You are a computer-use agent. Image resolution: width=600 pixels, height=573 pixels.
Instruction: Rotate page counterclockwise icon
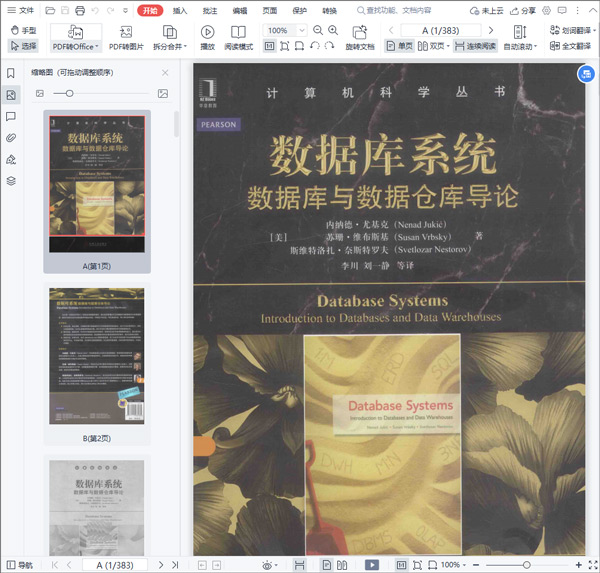(315, 46)
